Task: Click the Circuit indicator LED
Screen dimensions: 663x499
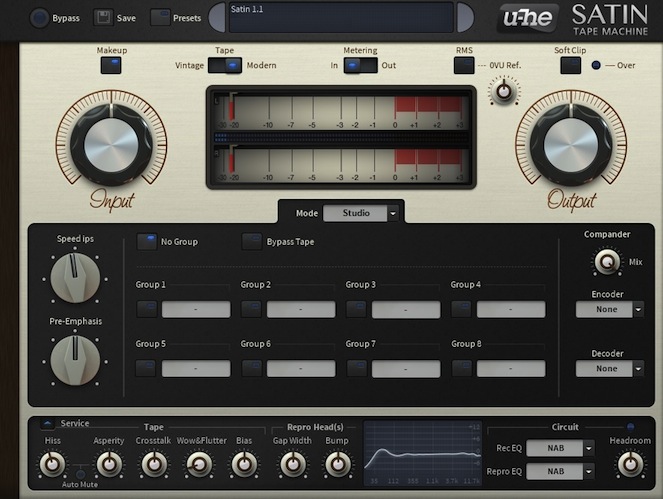Action: (630, 427)
